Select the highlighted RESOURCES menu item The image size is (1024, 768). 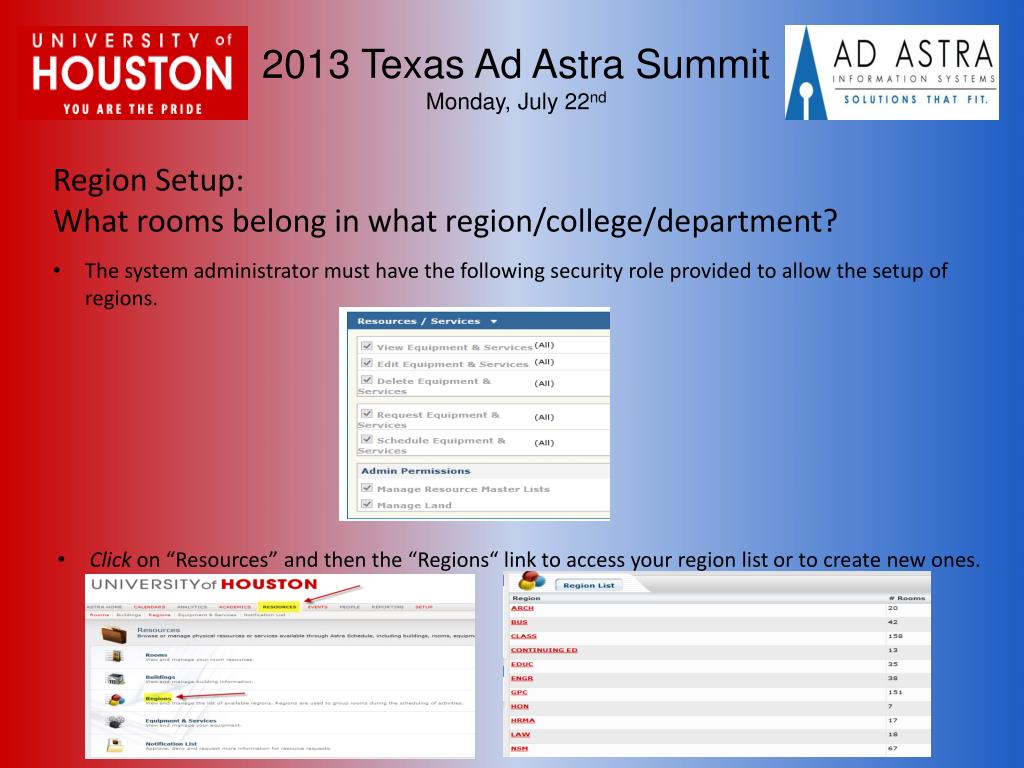point(281,606)
